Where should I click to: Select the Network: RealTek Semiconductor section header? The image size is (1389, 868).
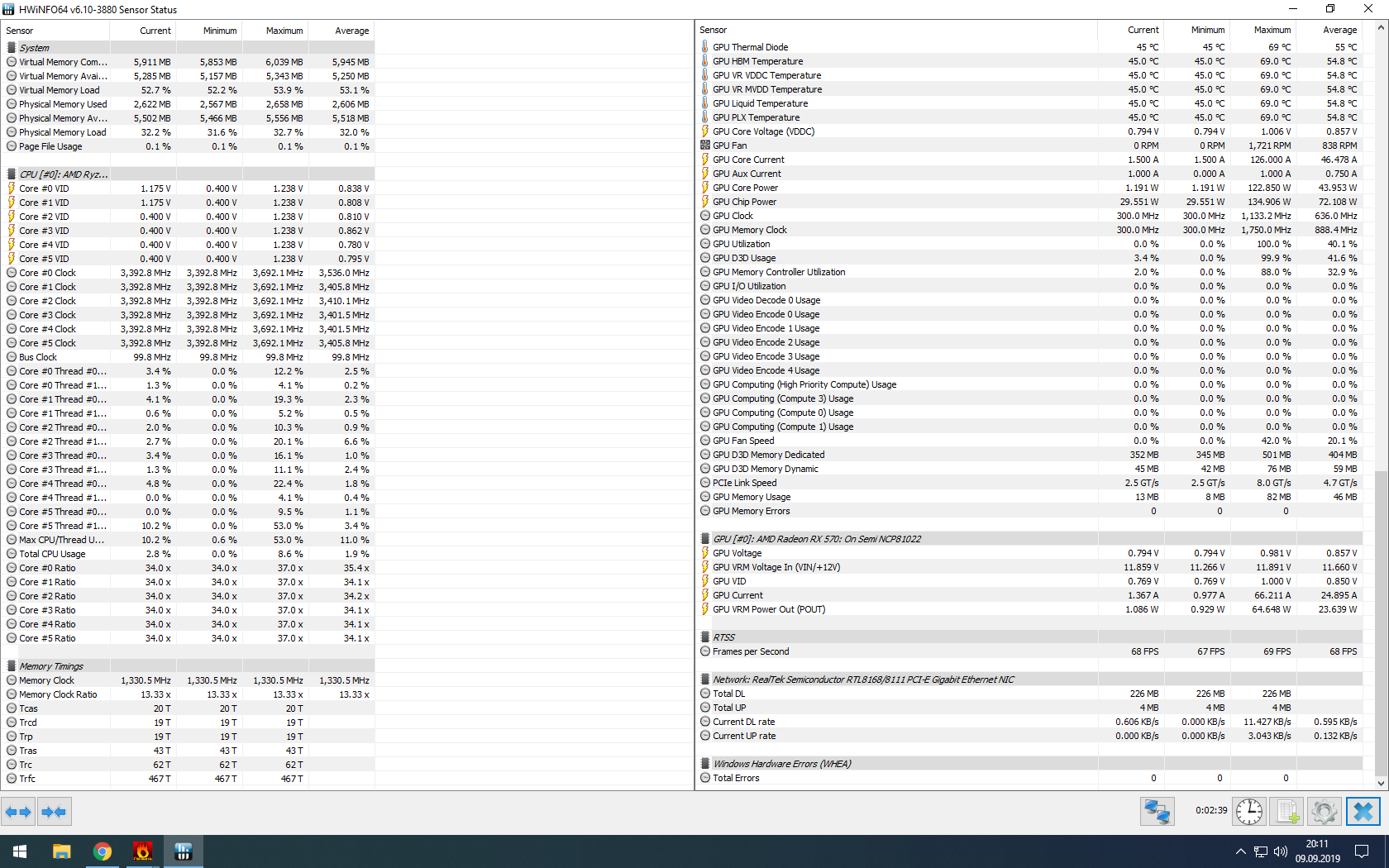point(1029,680)
